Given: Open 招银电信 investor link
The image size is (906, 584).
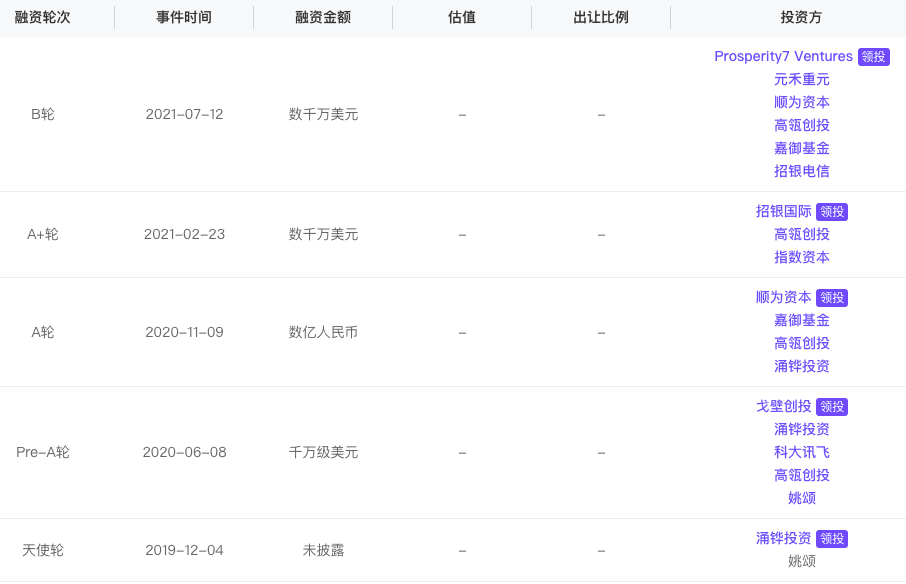Looking at the screenshot, I should (x=801, y=171).
